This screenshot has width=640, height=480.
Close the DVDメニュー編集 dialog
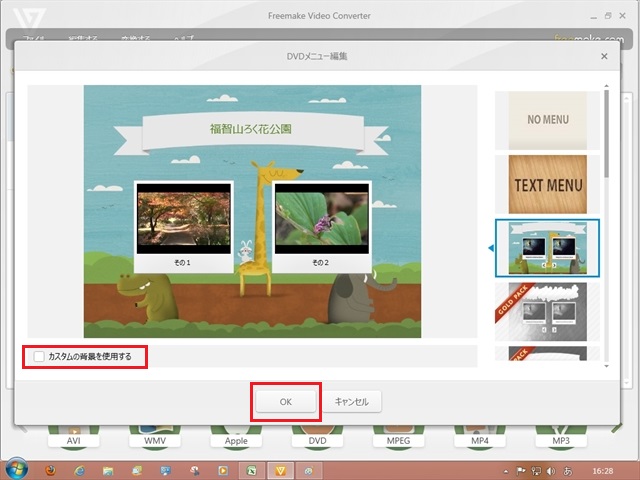pyautogui.click(x=604, y=57)
